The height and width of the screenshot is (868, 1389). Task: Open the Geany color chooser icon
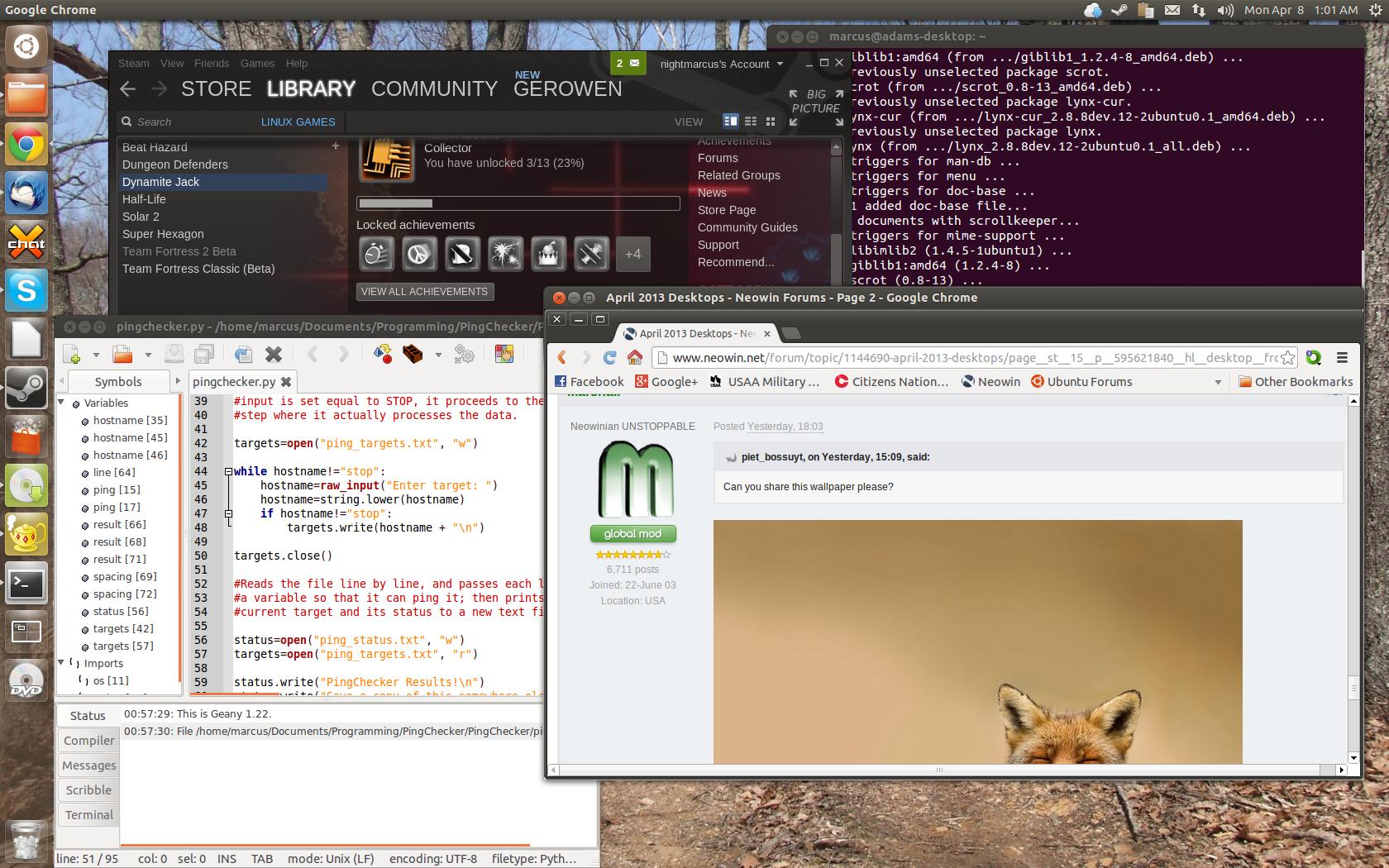tap(504, 355)
